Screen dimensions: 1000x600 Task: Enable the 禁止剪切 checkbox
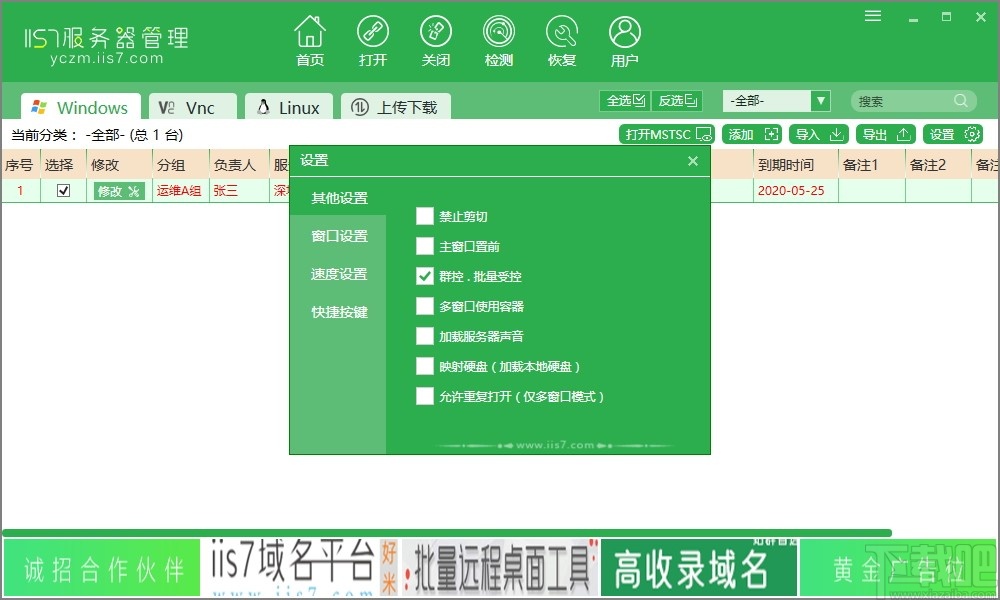(x=424, y=216)
